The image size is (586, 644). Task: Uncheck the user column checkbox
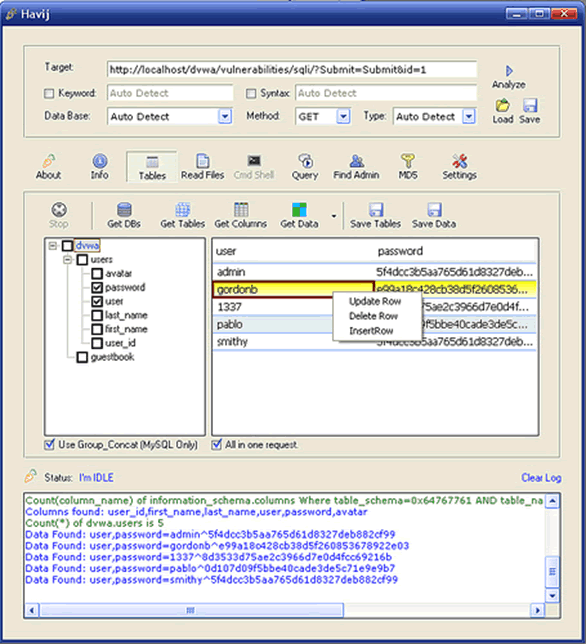(97, 301)
